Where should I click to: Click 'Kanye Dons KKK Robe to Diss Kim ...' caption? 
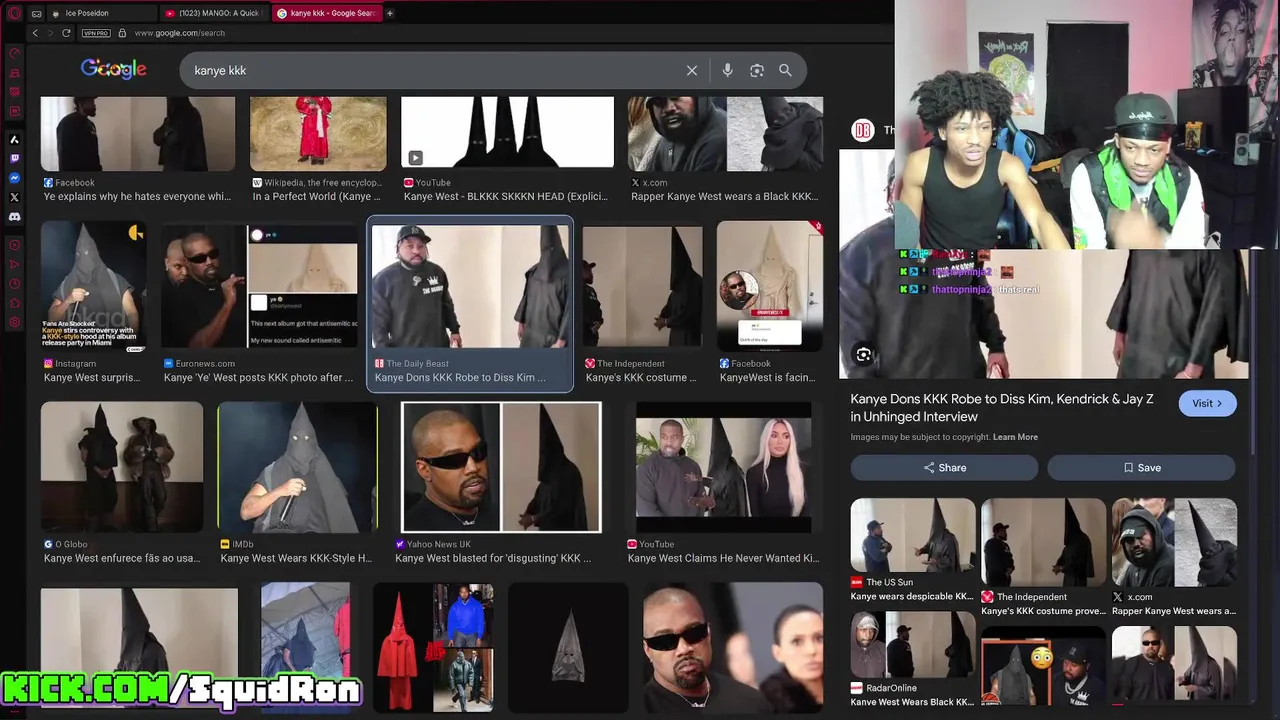[460, 378]
